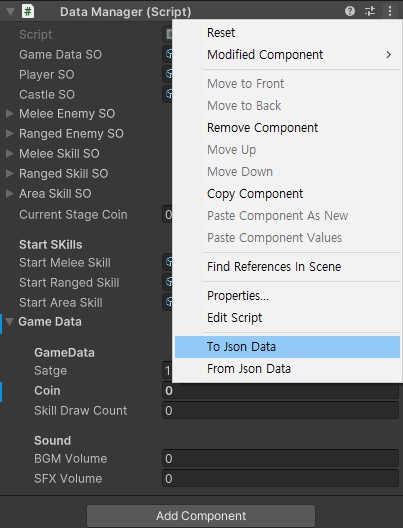Image resolution: width=403 pixels, height=528 pixels.
Task: Choose Edit Script menu entry
Action: pyautogui.click(x=287, y=318)
